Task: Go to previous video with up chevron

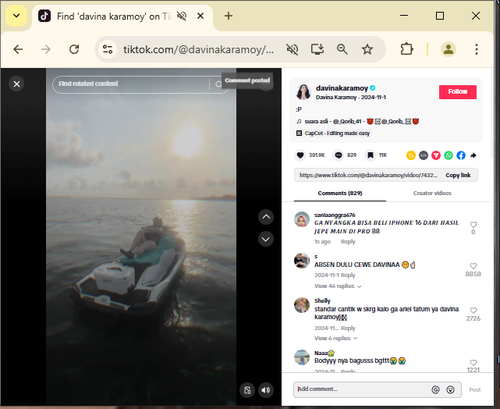Action: tap(266, 217)
